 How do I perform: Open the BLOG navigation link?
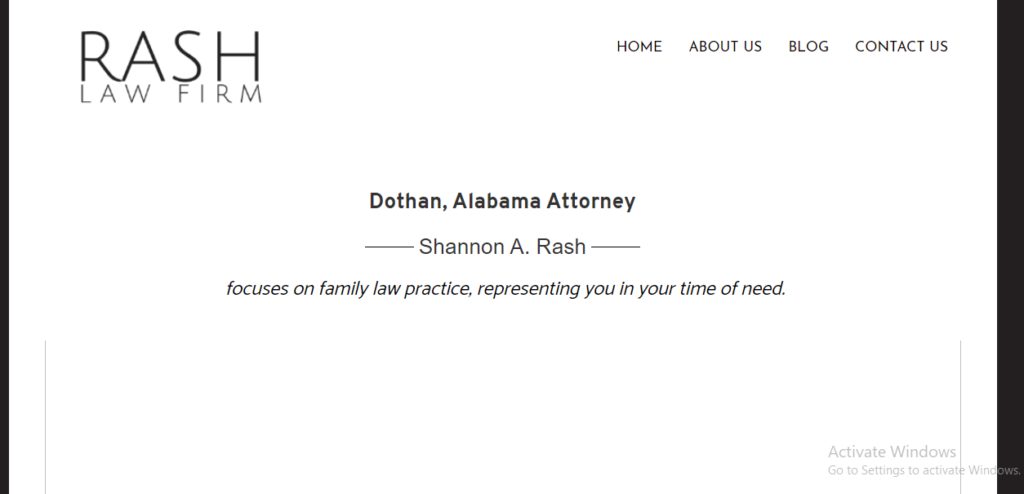point(808,46)
